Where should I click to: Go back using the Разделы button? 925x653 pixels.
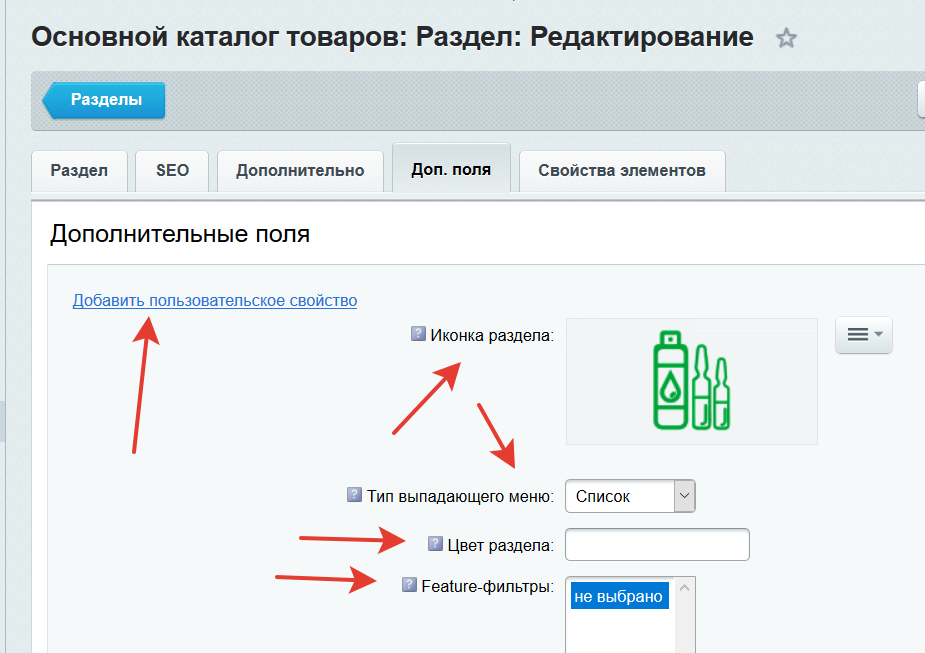(x=105, y=100)
